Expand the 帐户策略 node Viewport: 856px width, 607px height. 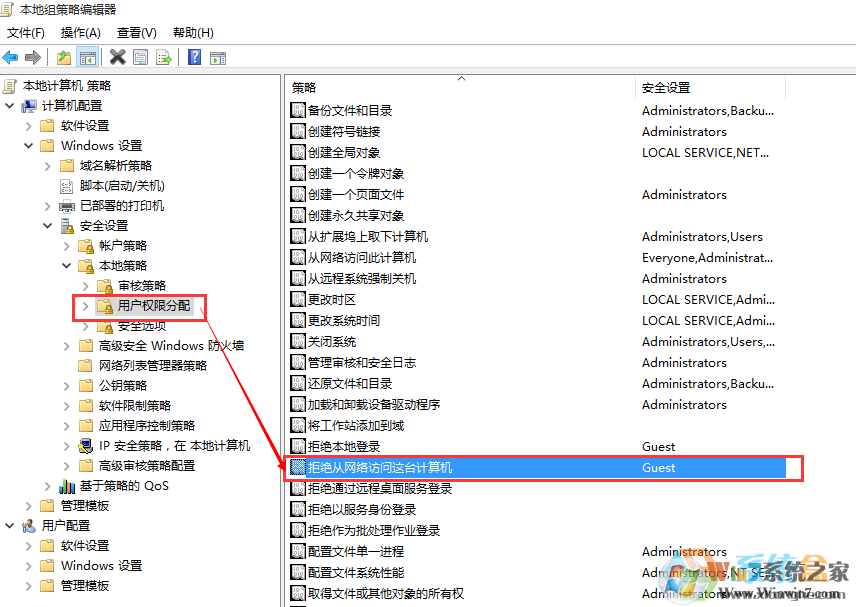pos(67,246)
